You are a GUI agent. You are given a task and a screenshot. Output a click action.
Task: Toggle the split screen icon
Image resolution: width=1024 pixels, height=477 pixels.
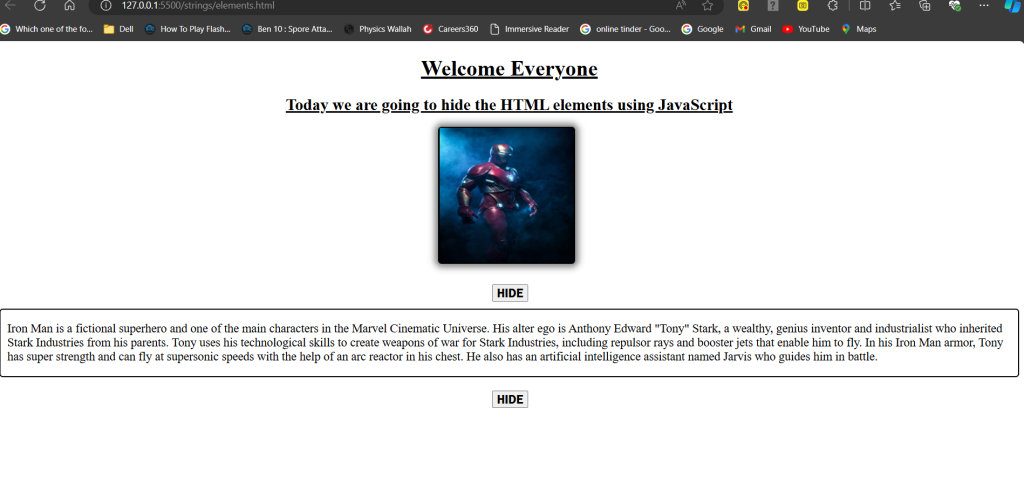coord(865,5)
